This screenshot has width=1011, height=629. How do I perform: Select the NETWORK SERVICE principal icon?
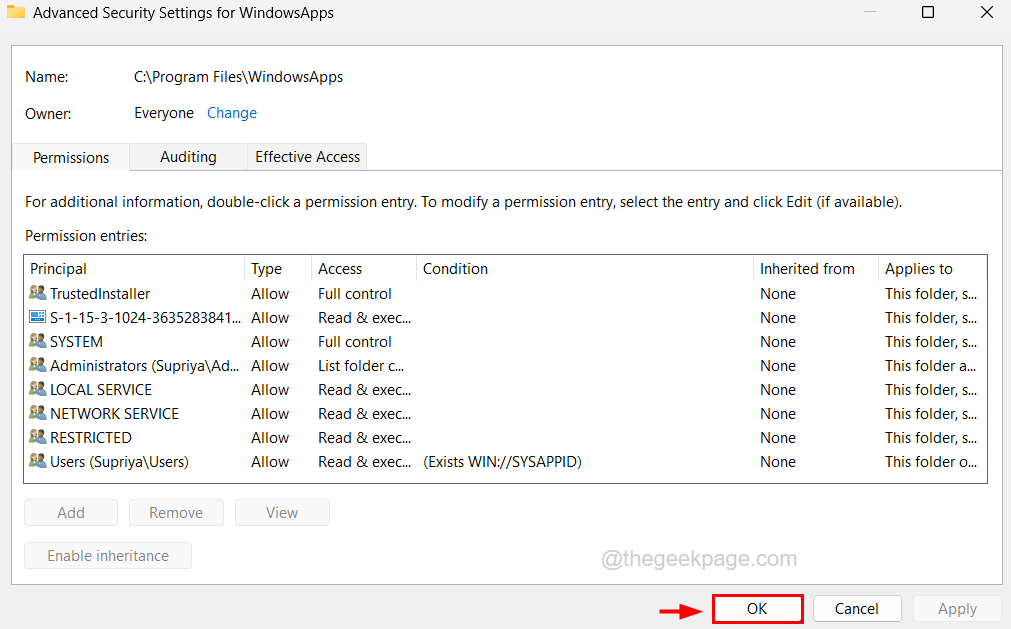tap(38, 414)
